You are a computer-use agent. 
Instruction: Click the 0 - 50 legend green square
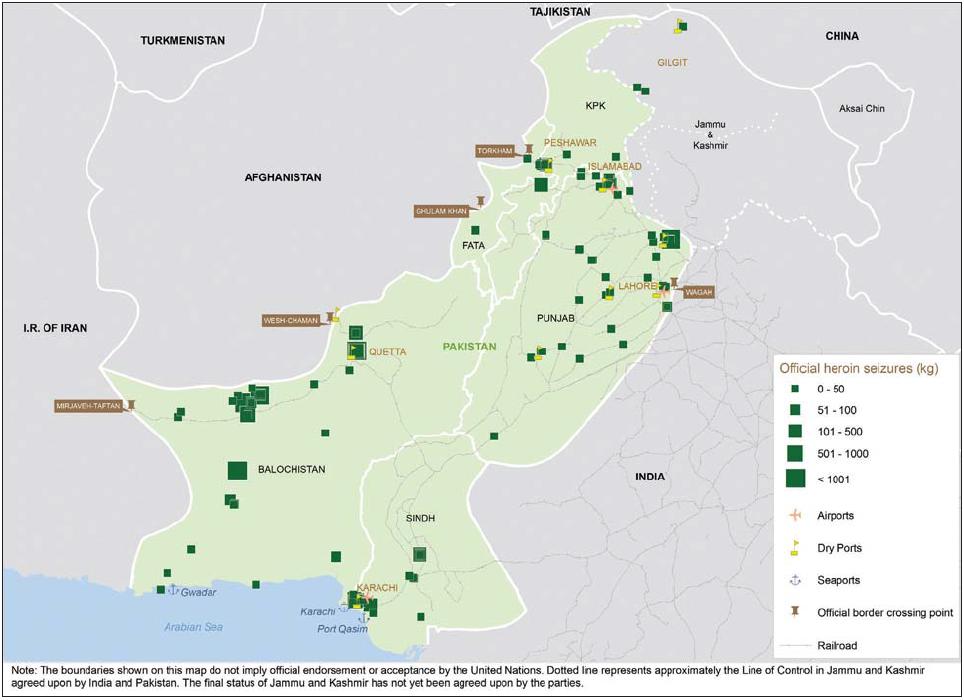[x=795, y=388]
